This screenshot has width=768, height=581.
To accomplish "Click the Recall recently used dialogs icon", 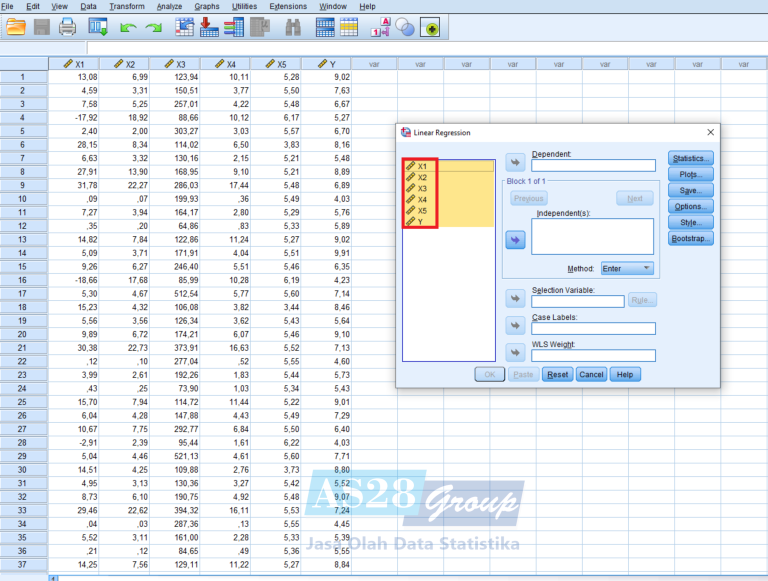I will tap(95, 28).
